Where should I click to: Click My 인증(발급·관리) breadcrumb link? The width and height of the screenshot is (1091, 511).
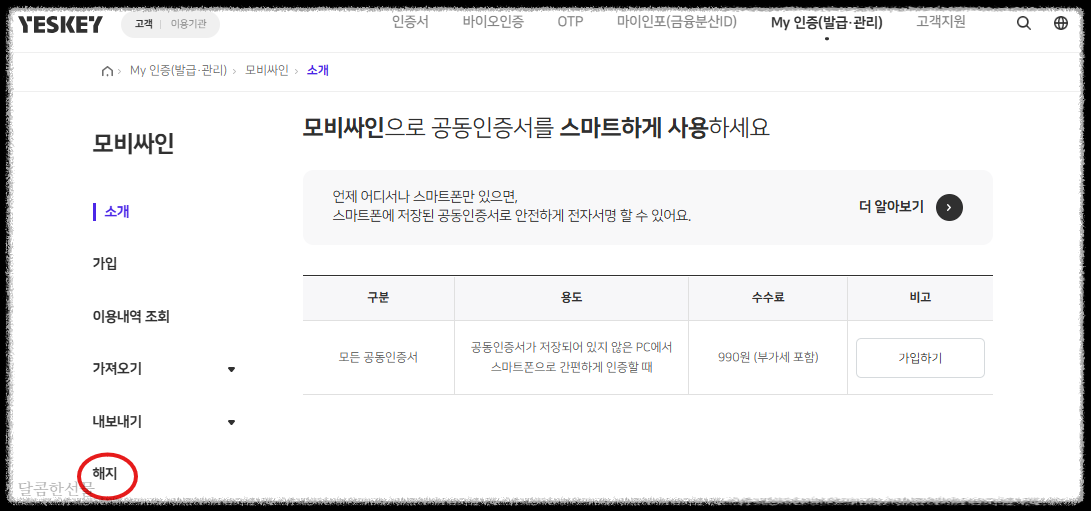(x=178, y=71)
